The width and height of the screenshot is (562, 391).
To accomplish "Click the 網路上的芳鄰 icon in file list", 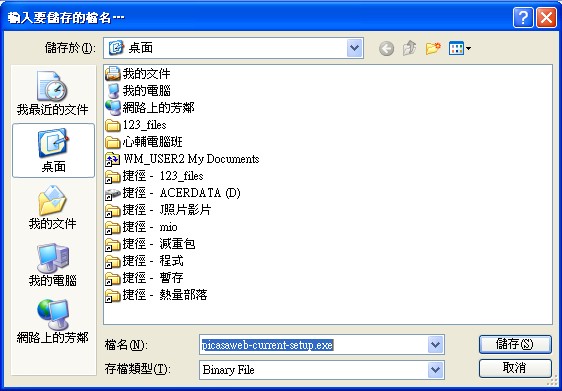I will tap(113, 108).
